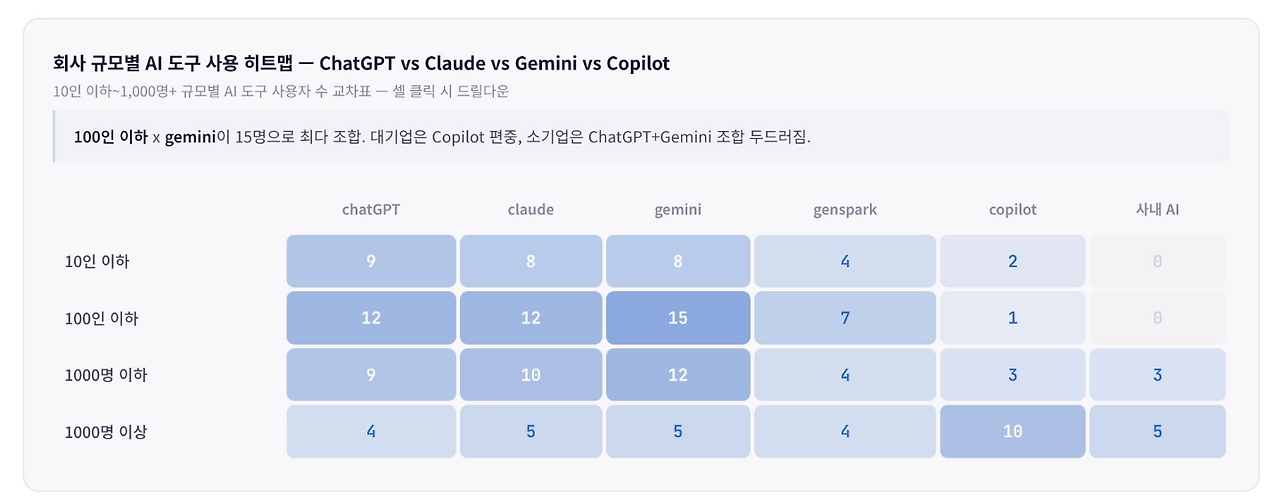
Task: Click the genspark column header
Action: [x=845, y=210]
